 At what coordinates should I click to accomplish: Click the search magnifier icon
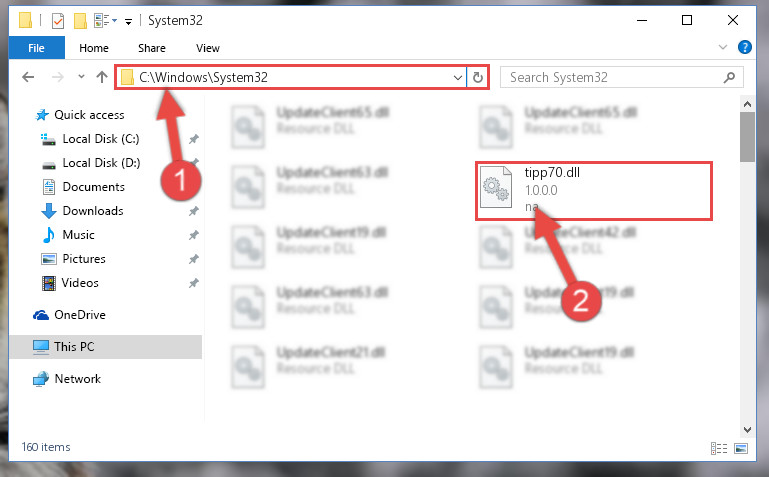click(x=729, y=77)
